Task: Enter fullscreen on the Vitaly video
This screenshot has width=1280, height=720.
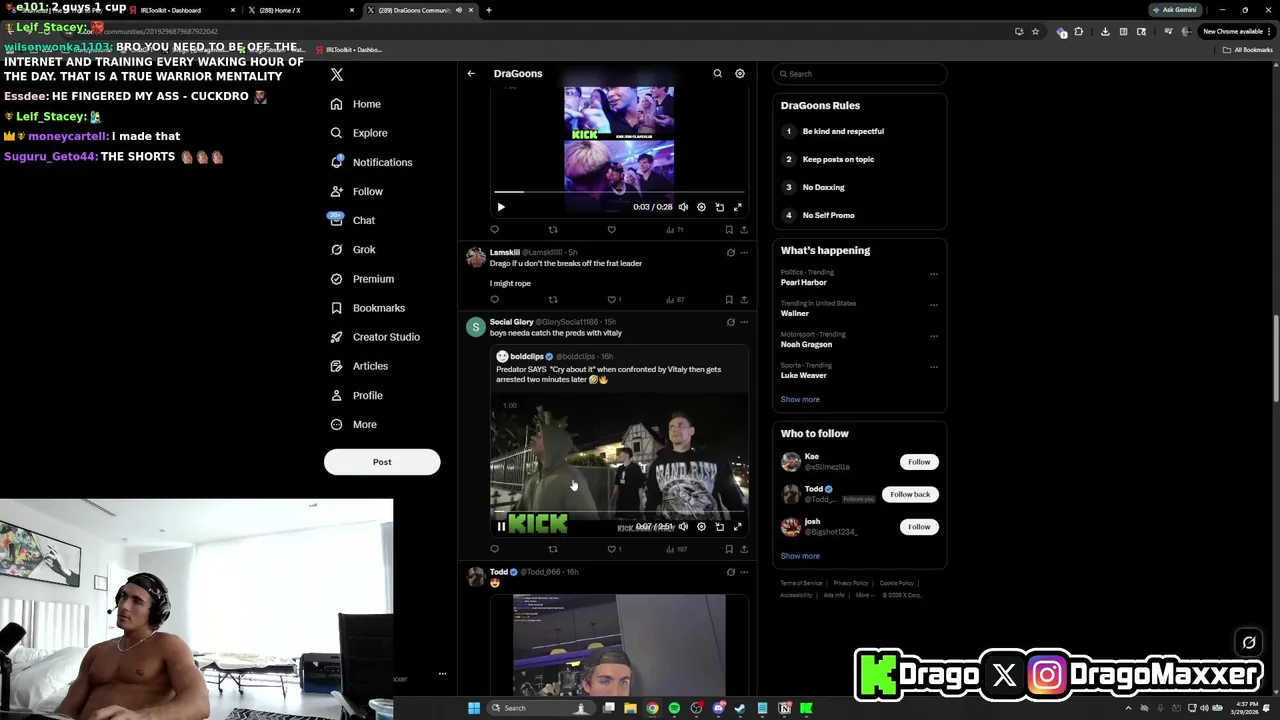Action: pos(738,527)
